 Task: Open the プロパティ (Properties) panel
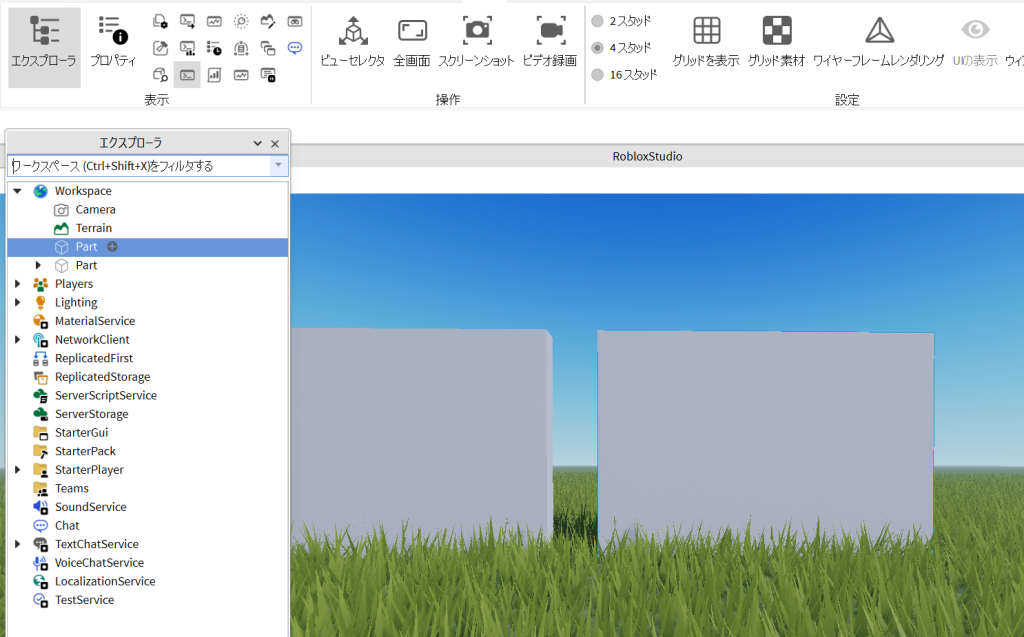[113, 42]
